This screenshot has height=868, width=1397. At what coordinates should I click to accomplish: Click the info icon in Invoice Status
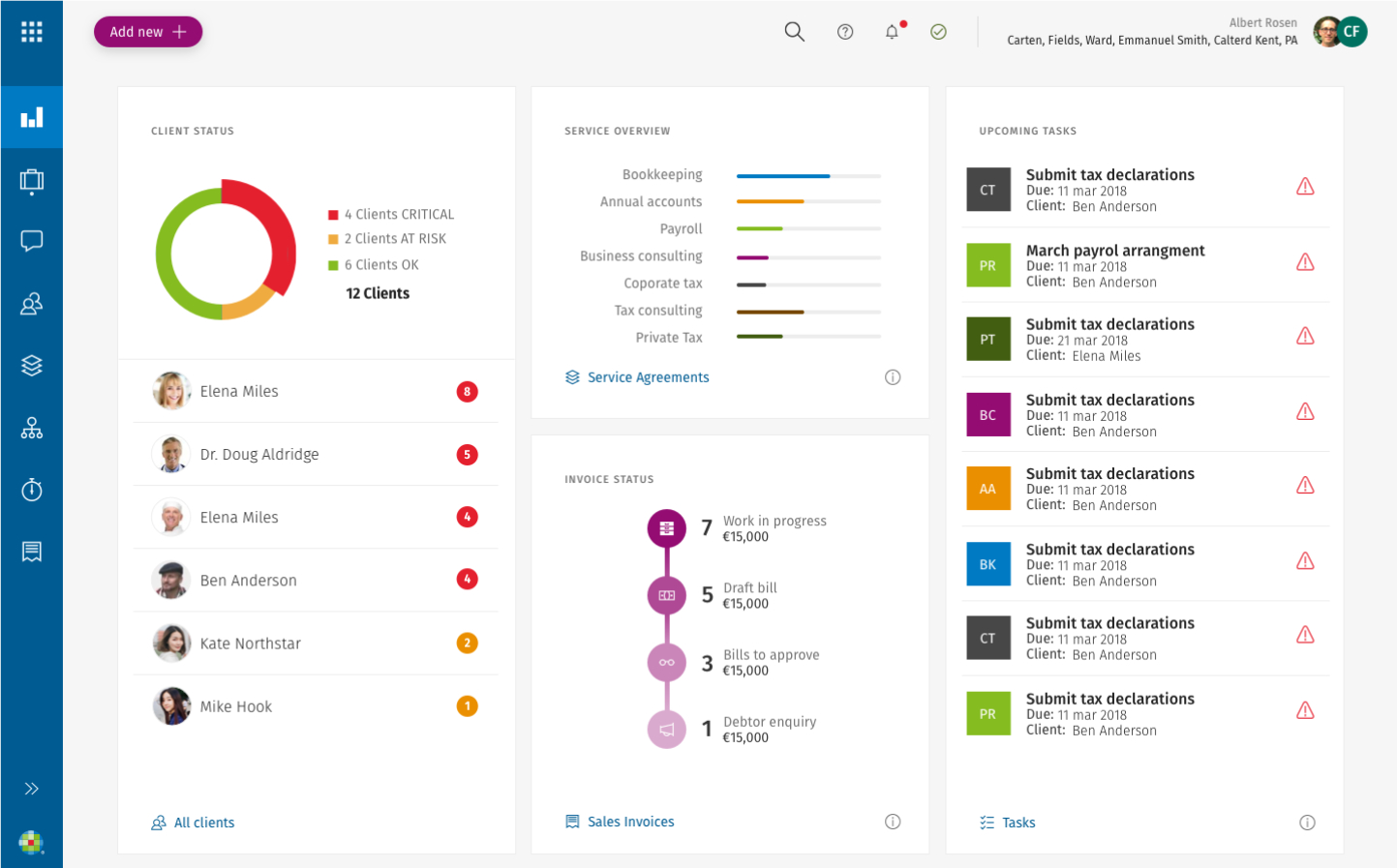[x=893, y=822]
